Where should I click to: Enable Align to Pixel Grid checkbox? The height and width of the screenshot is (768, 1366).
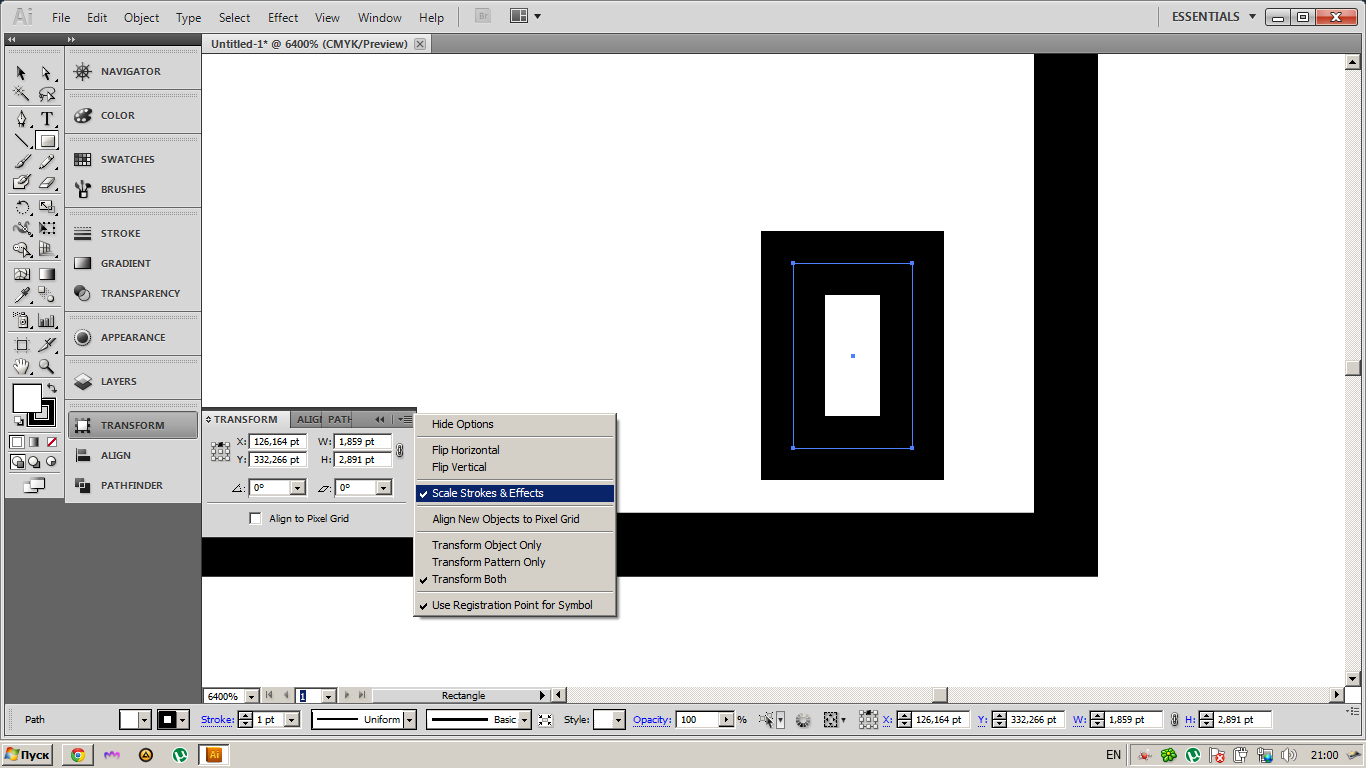point(256,519)
